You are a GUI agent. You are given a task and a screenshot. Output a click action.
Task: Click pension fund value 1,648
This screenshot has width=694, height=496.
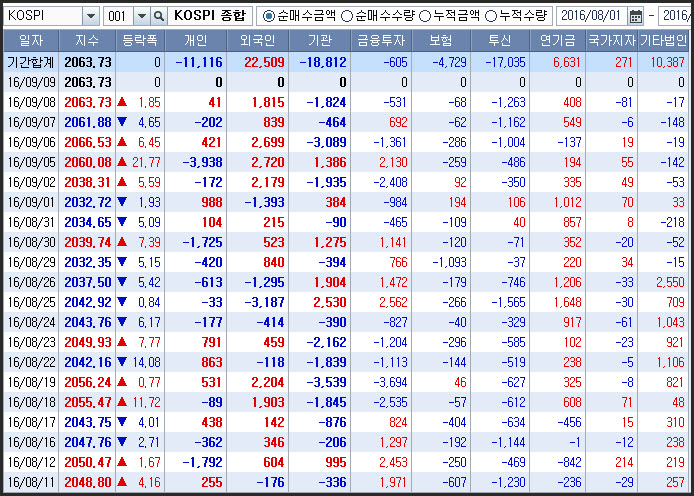point(568,303)
